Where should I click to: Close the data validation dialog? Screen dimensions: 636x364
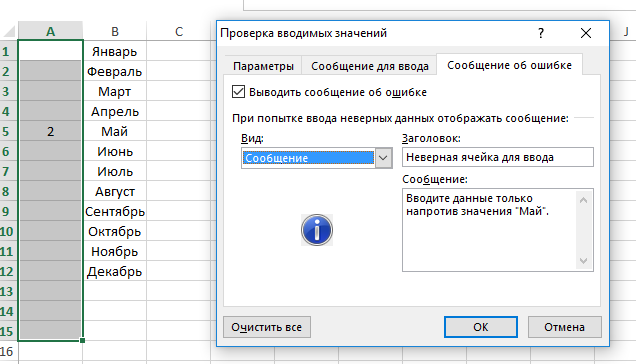pos(586,33)
